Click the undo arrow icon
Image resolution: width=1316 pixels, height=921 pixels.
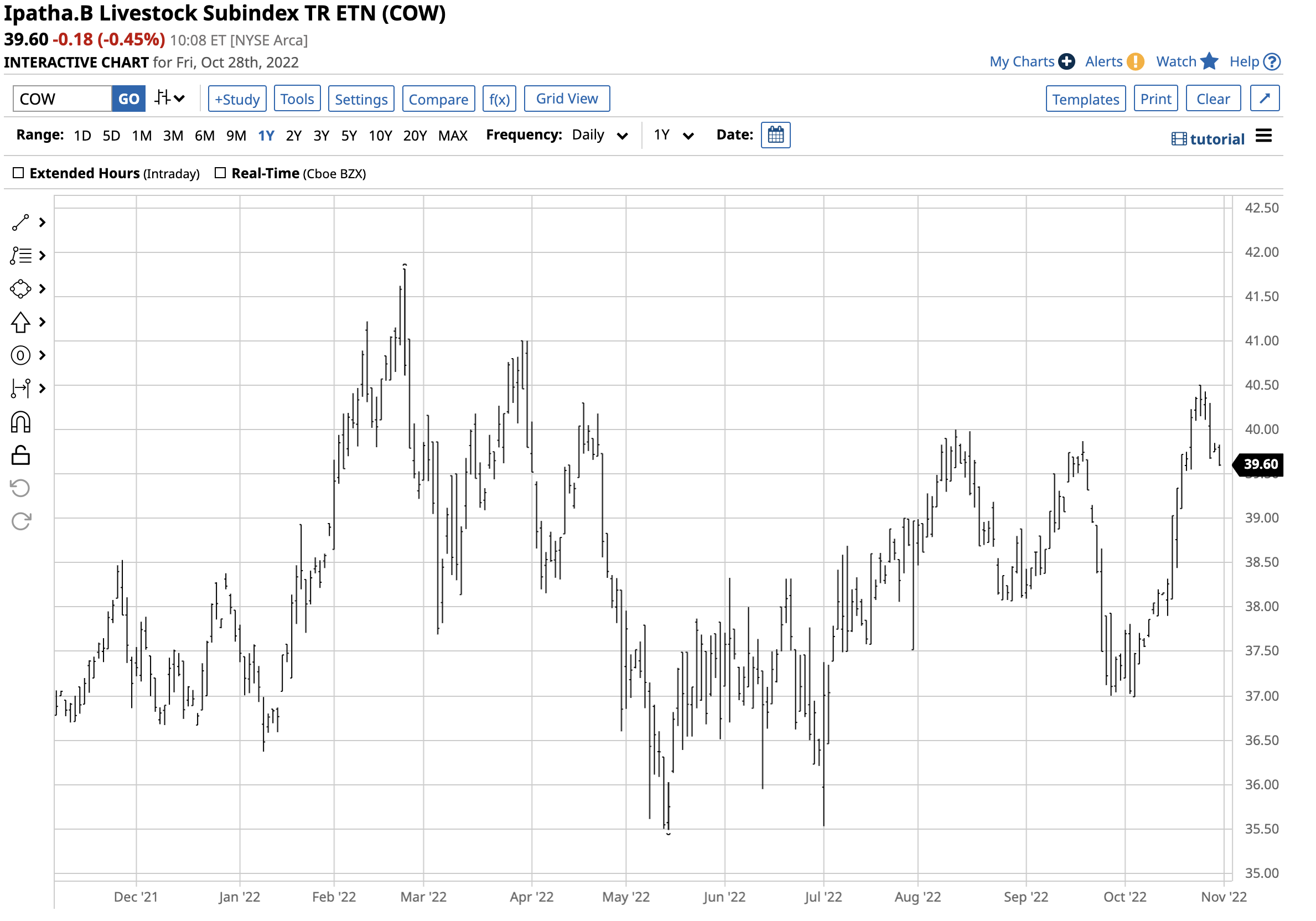pos(20,489)
